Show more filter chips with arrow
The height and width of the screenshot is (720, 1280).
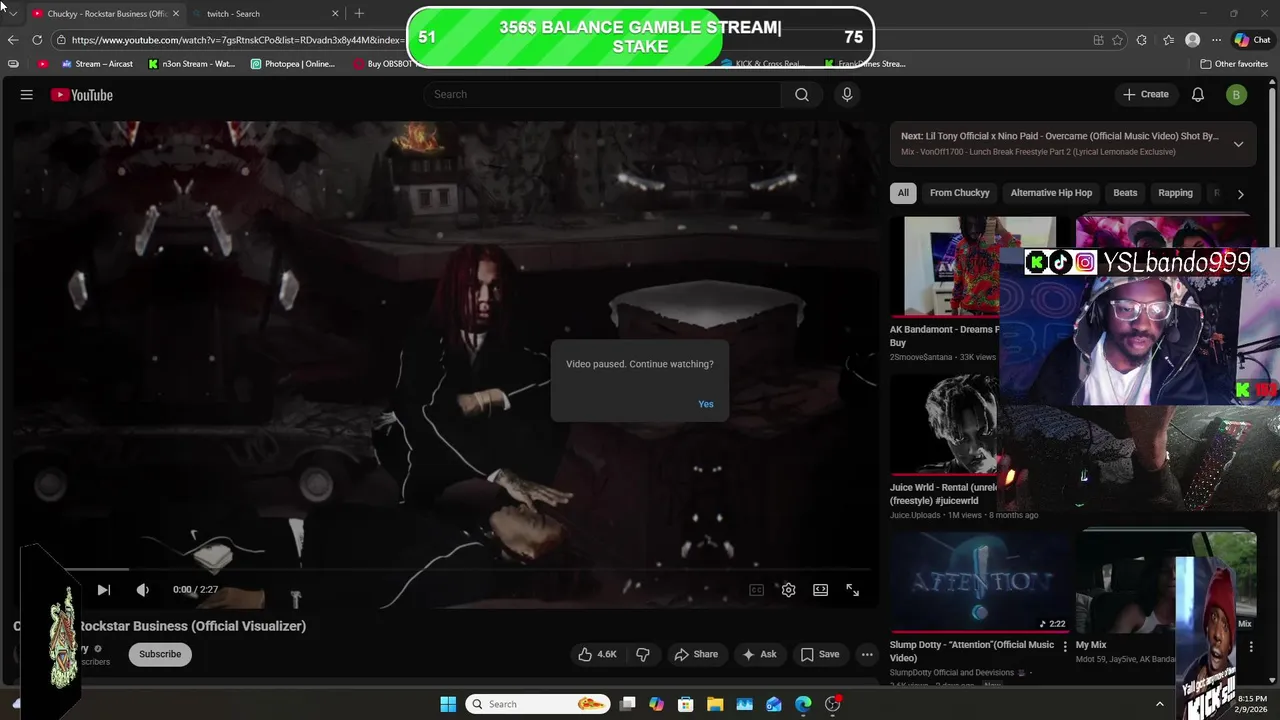click(x=1240, y=194)
